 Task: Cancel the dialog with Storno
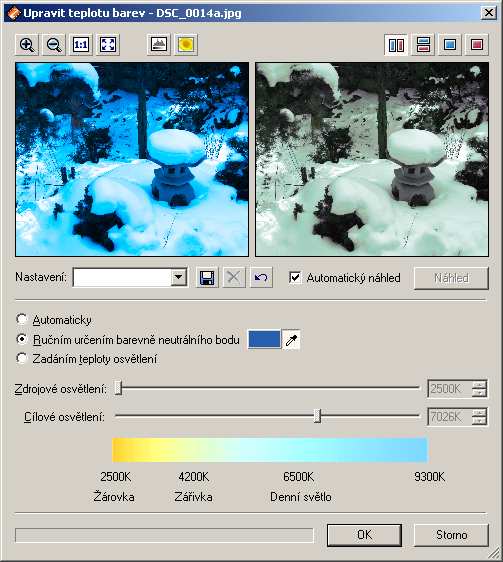pyautogui.click(x=451, y=535)
